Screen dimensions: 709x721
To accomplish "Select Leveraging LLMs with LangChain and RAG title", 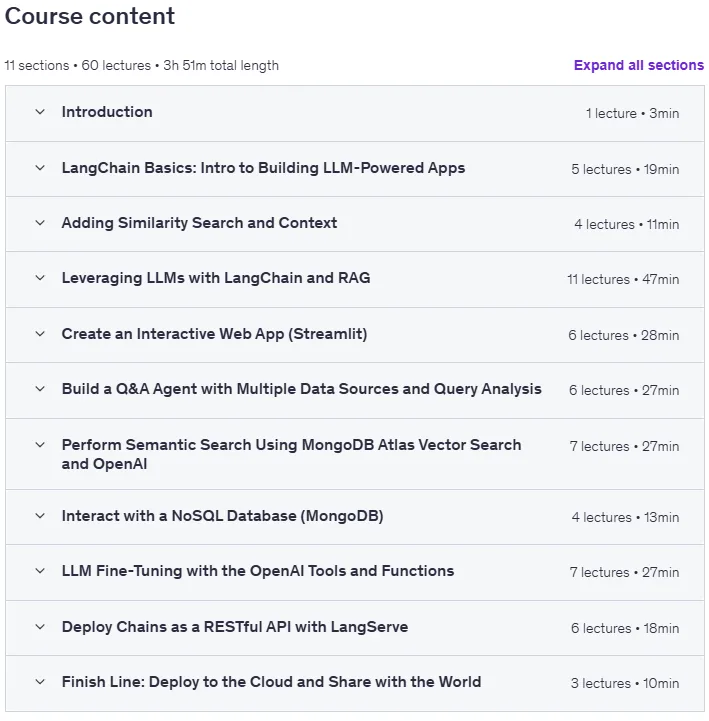I will point(216,278).
